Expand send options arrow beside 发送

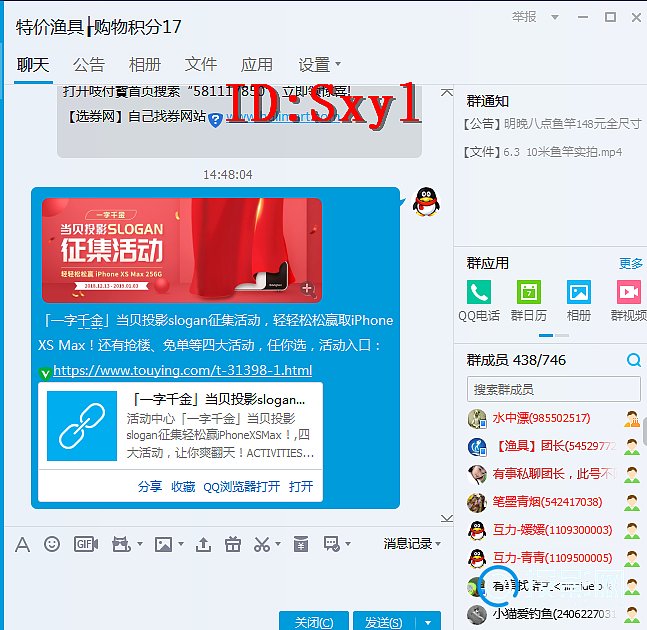pos(428,622)
